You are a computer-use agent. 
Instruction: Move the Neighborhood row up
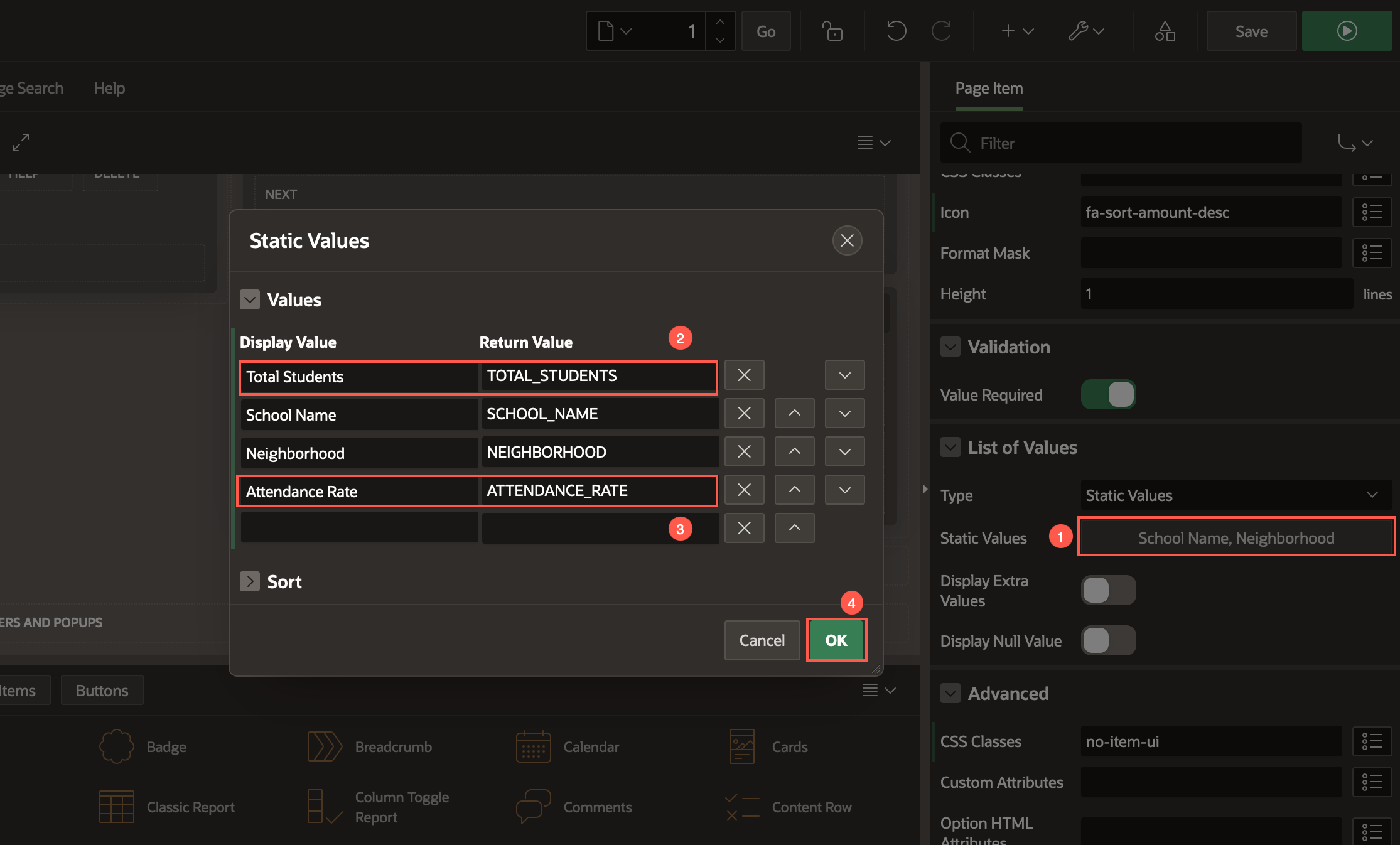tap(794, 451)
